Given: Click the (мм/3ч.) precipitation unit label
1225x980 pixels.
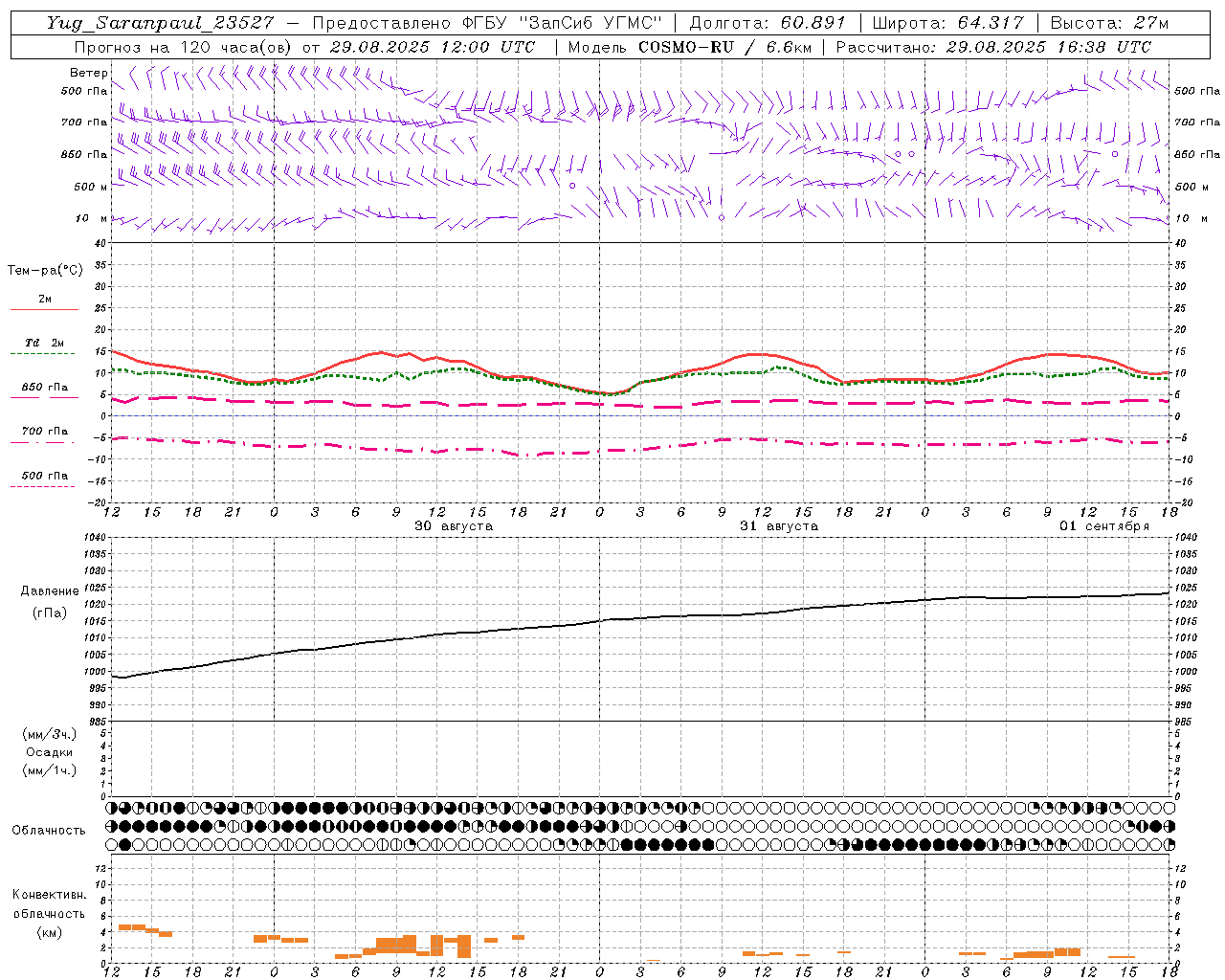Looking at the screenshot, I should 50,734.
